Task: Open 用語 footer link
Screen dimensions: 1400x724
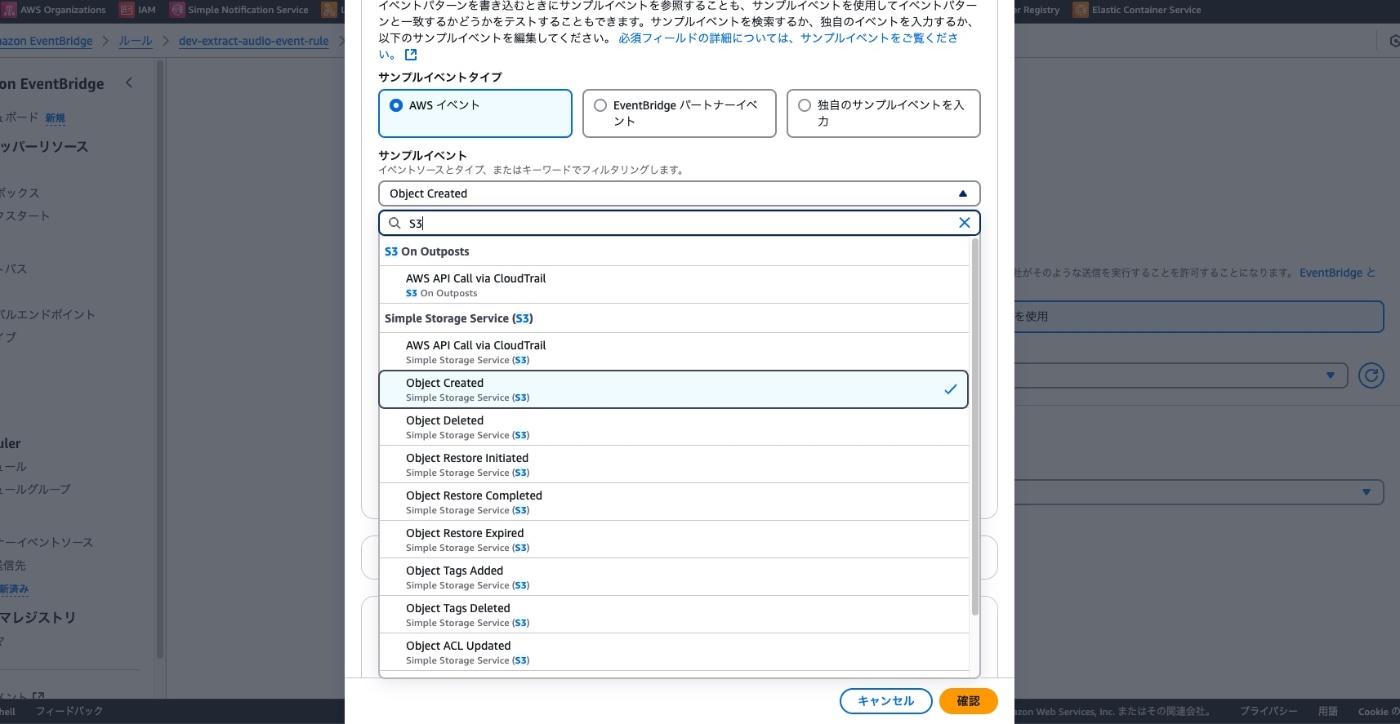Action: (1327, 712)
